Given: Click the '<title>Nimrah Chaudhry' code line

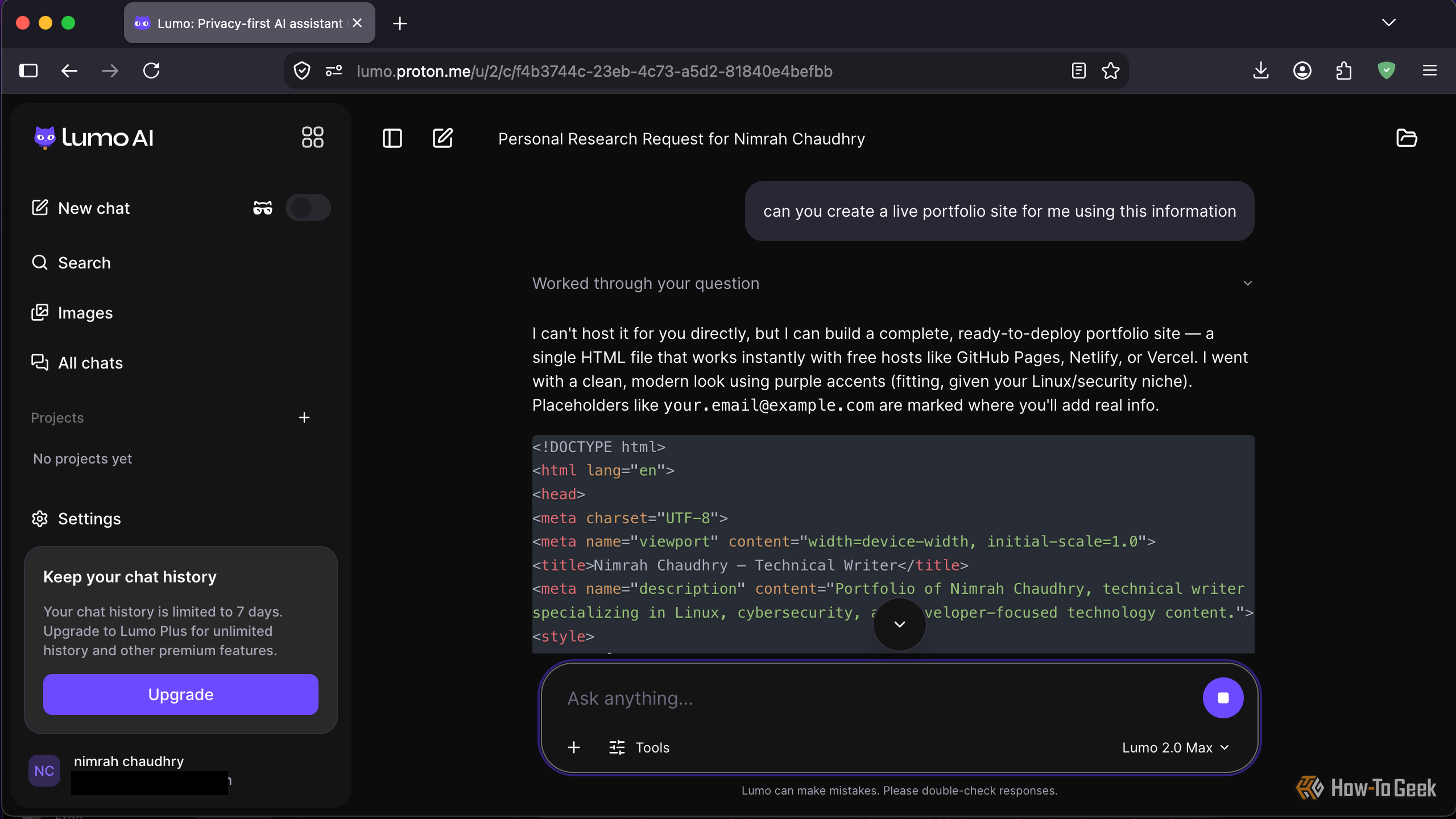Looking at the screenshot, I should coord(750,565).
